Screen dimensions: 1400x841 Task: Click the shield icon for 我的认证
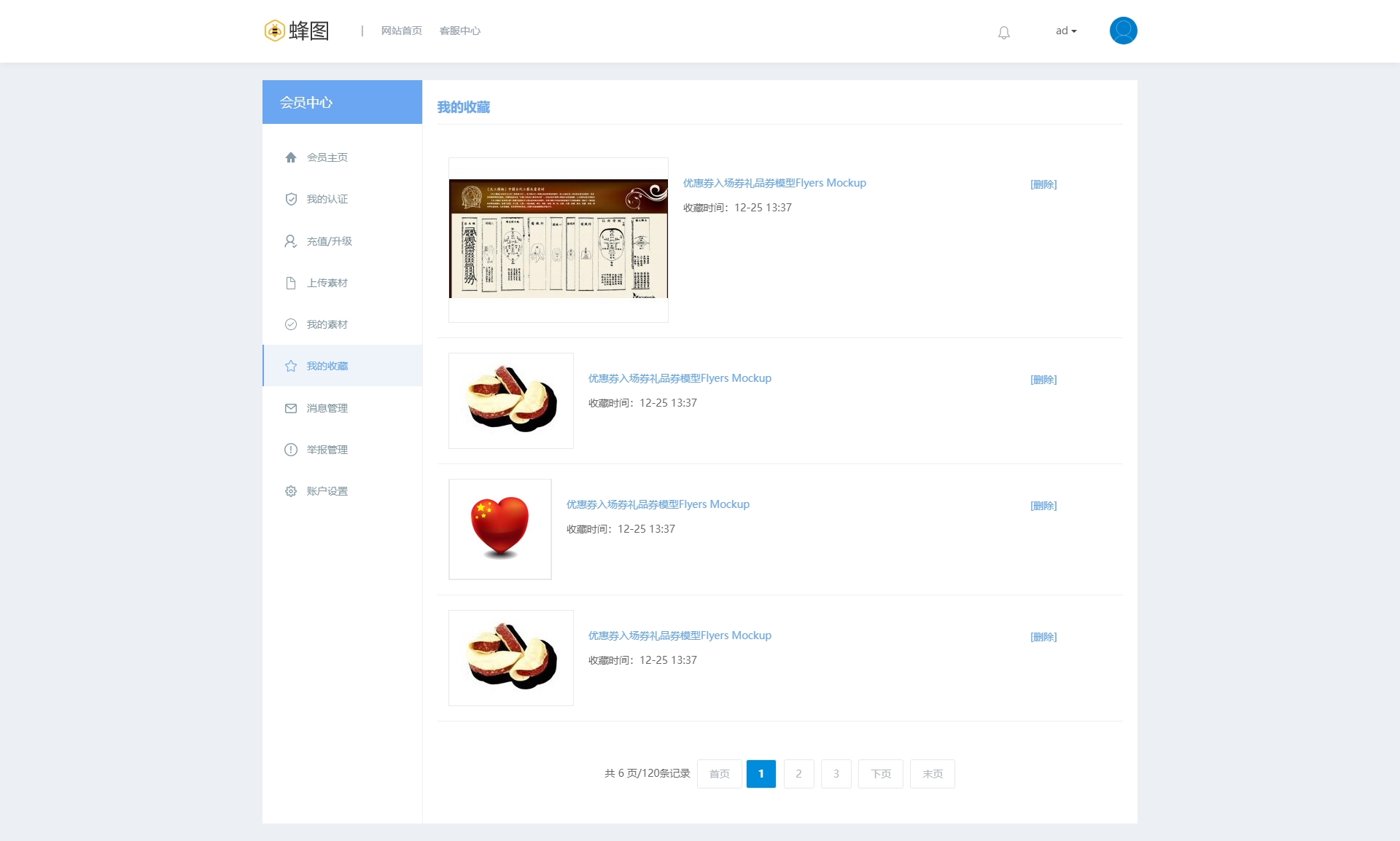pyautogui.click(x=291, y=199)
